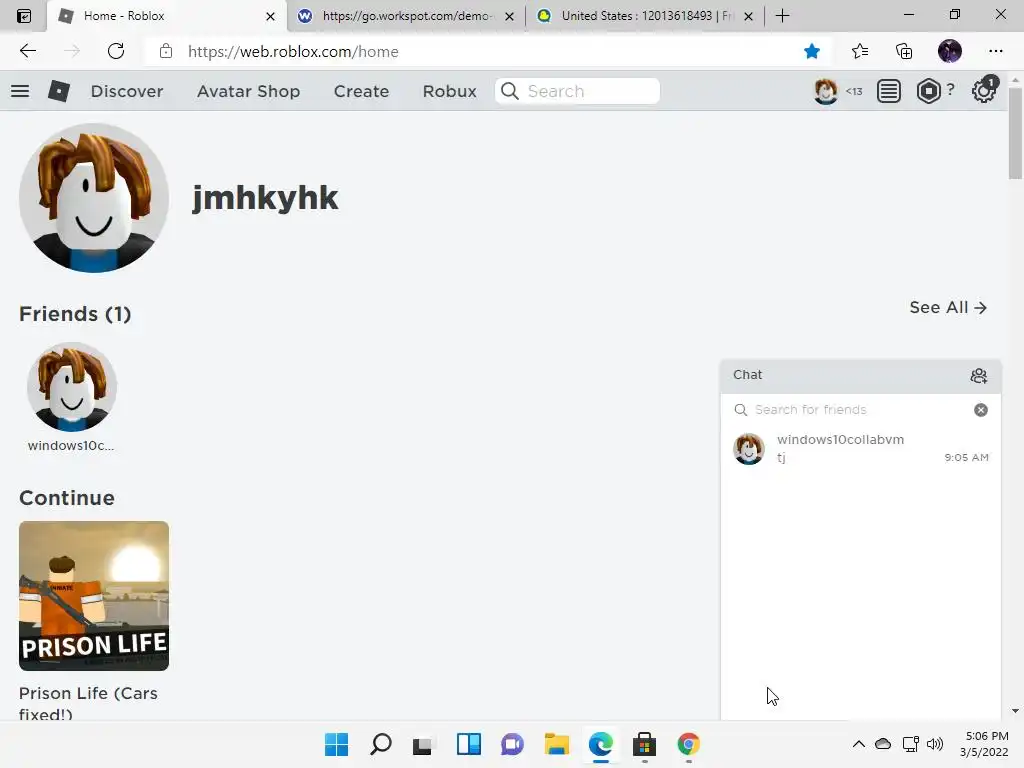Open the Edge profile picture
This screenshot has width=1024, height=768.
pos(950,51)
